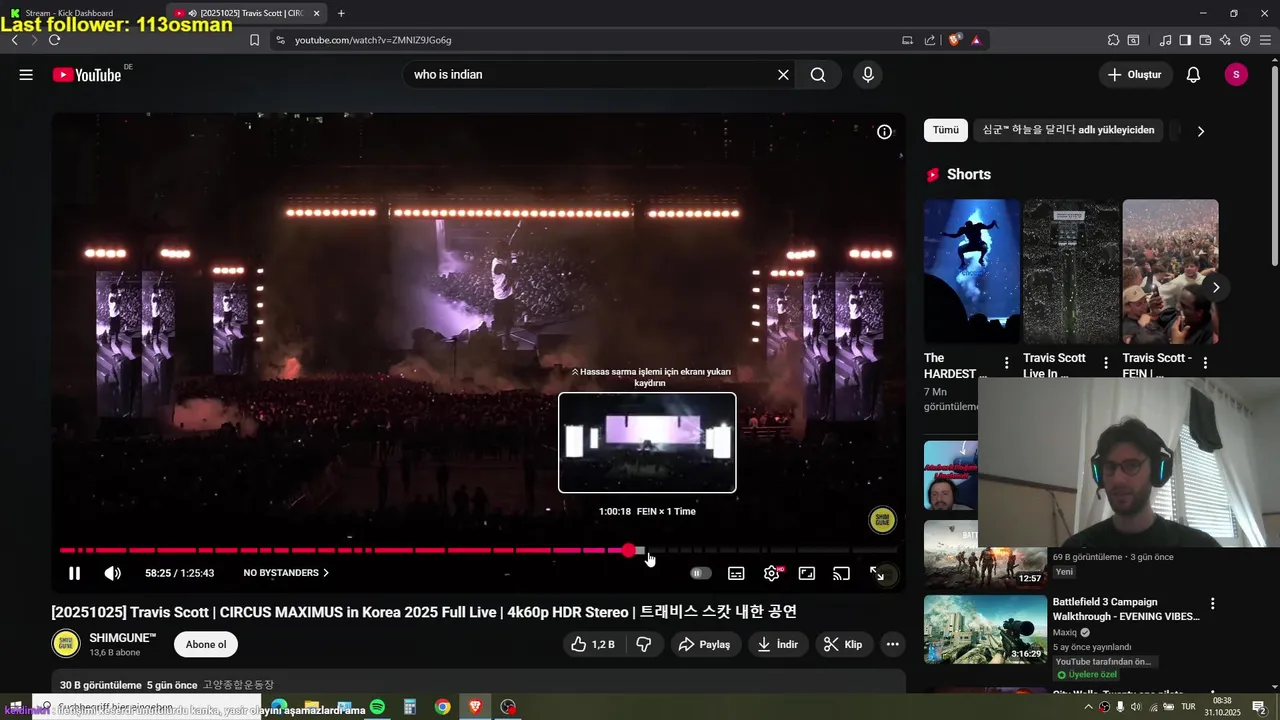Open the SHIMGUNE™ channel name link

(123, 638)
